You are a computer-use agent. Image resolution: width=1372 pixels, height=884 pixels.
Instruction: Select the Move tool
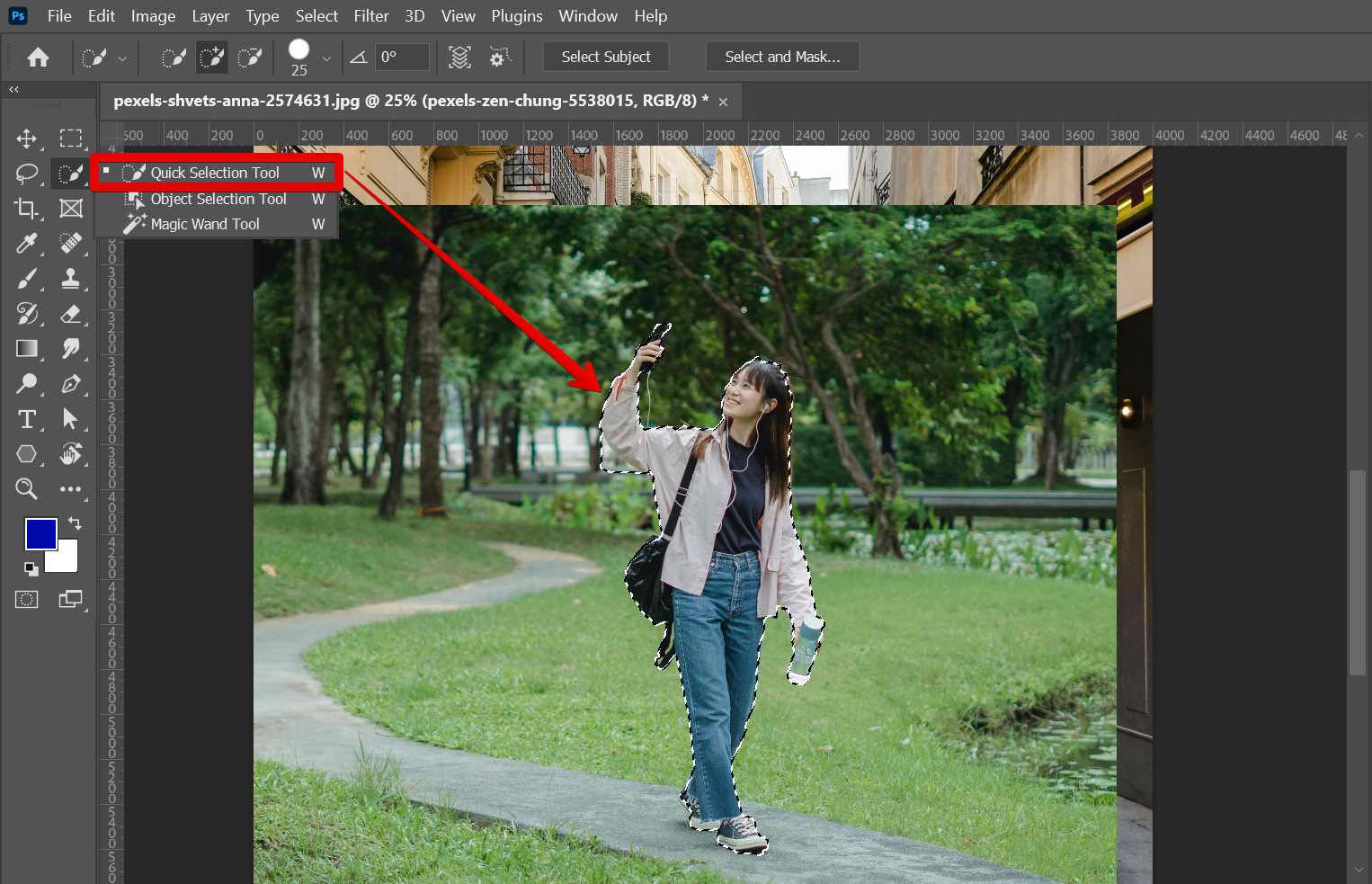pos(26,138)
